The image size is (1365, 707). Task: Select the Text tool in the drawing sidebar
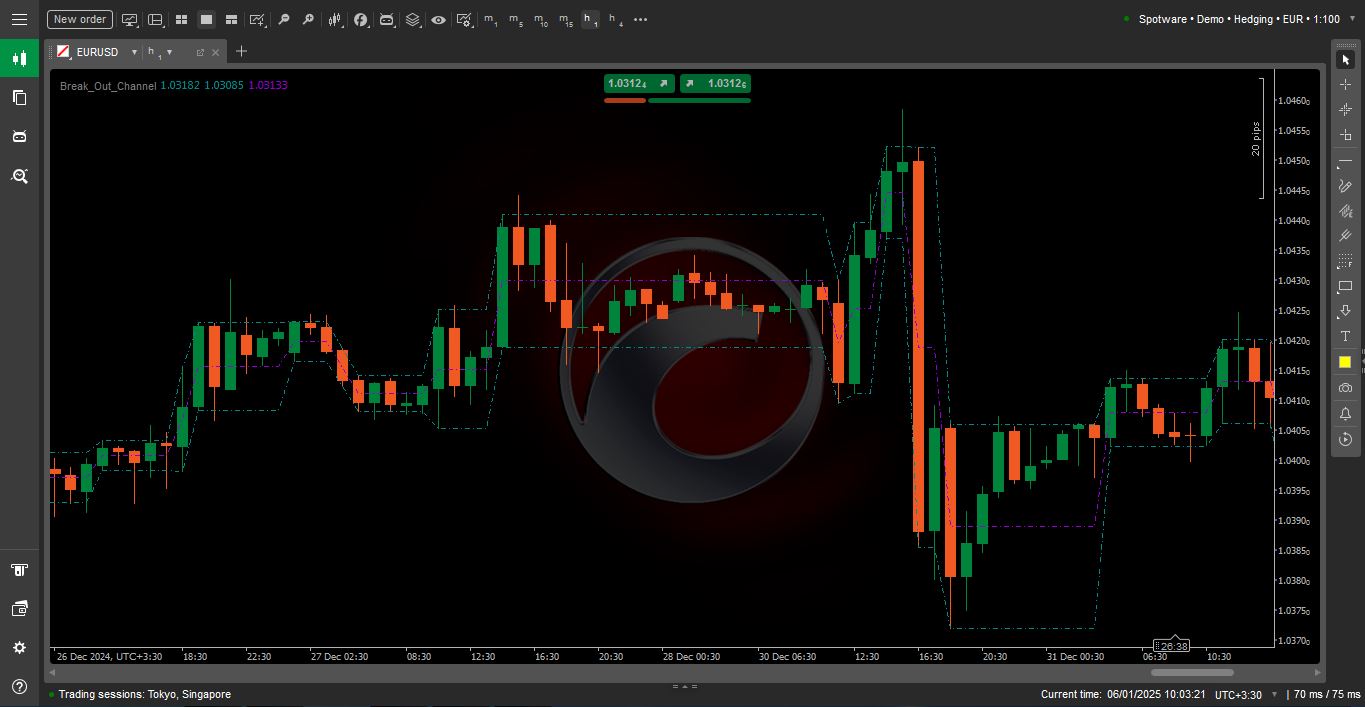tap(1345, 336)
